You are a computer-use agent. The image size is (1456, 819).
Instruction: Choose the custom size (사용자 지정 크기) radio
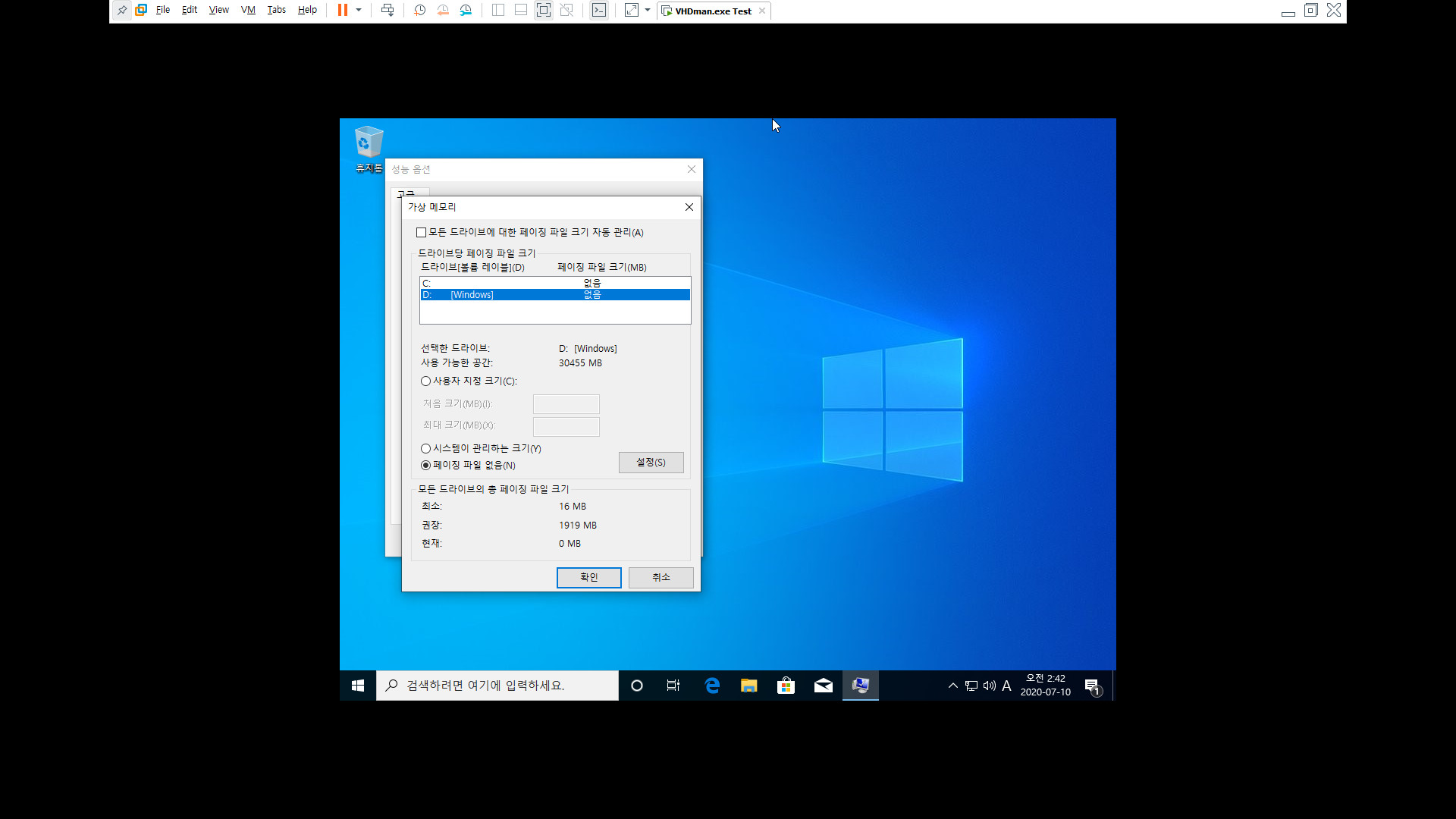point(425,381)
